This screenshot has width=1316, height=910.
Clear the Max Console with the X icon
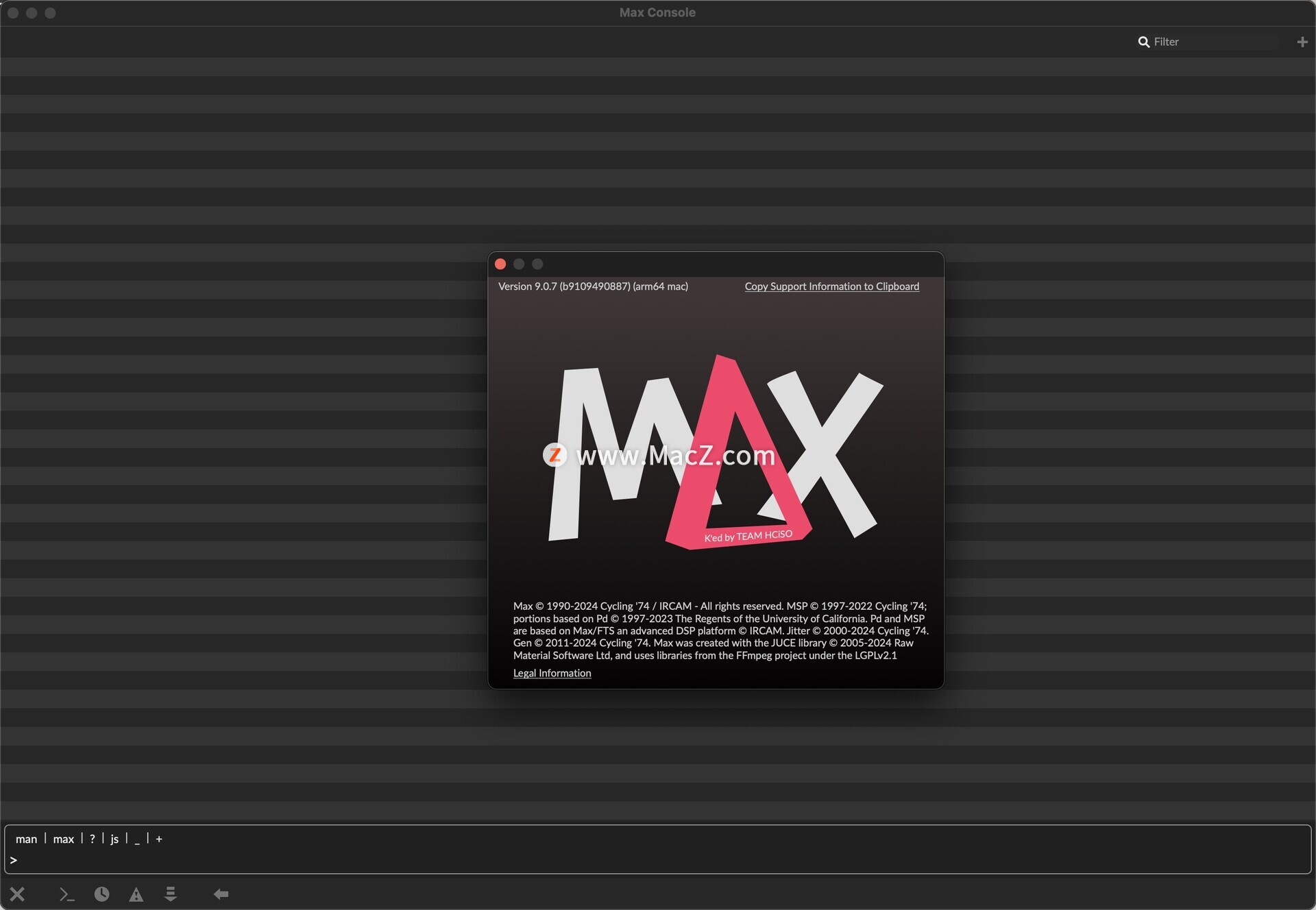(17, 894)
